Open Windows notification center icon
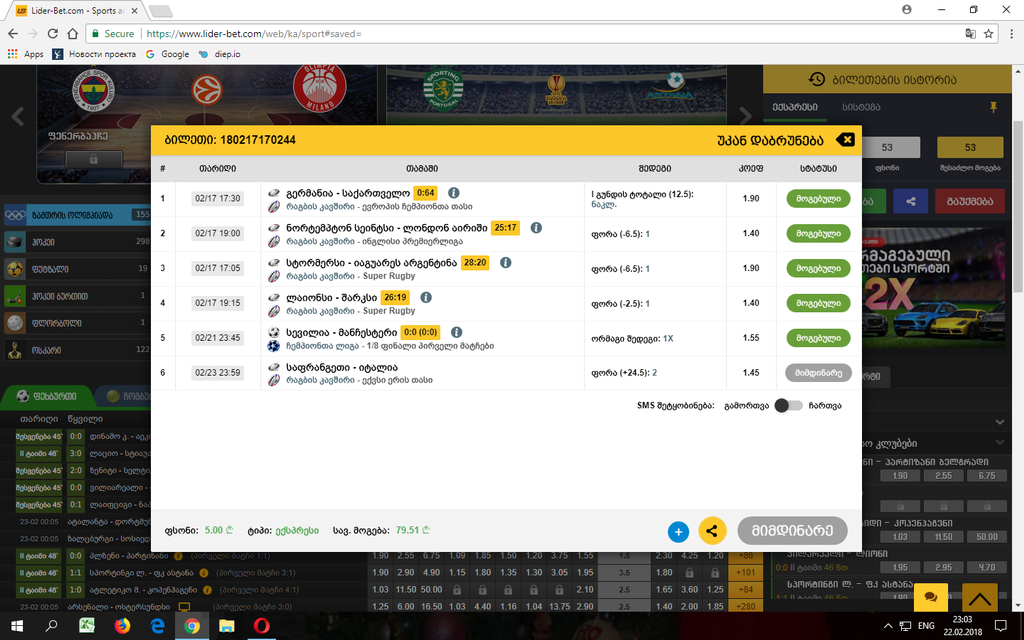This screenshot has width=1024, height=640. pyautogui.click(x=1000, y=626)
